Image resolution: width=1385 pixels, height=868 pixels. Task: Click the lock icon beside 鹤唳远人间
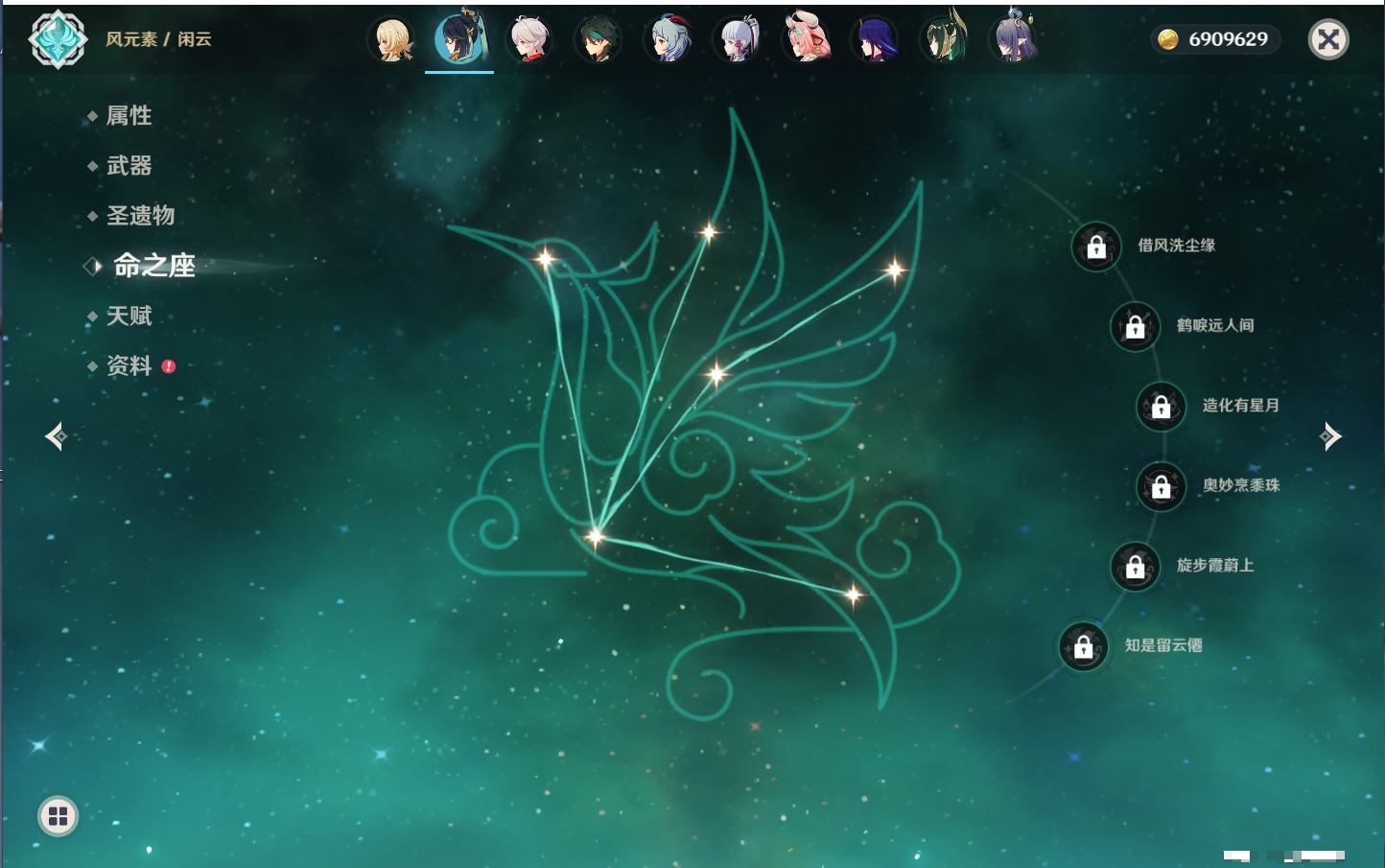[1135, 327]
